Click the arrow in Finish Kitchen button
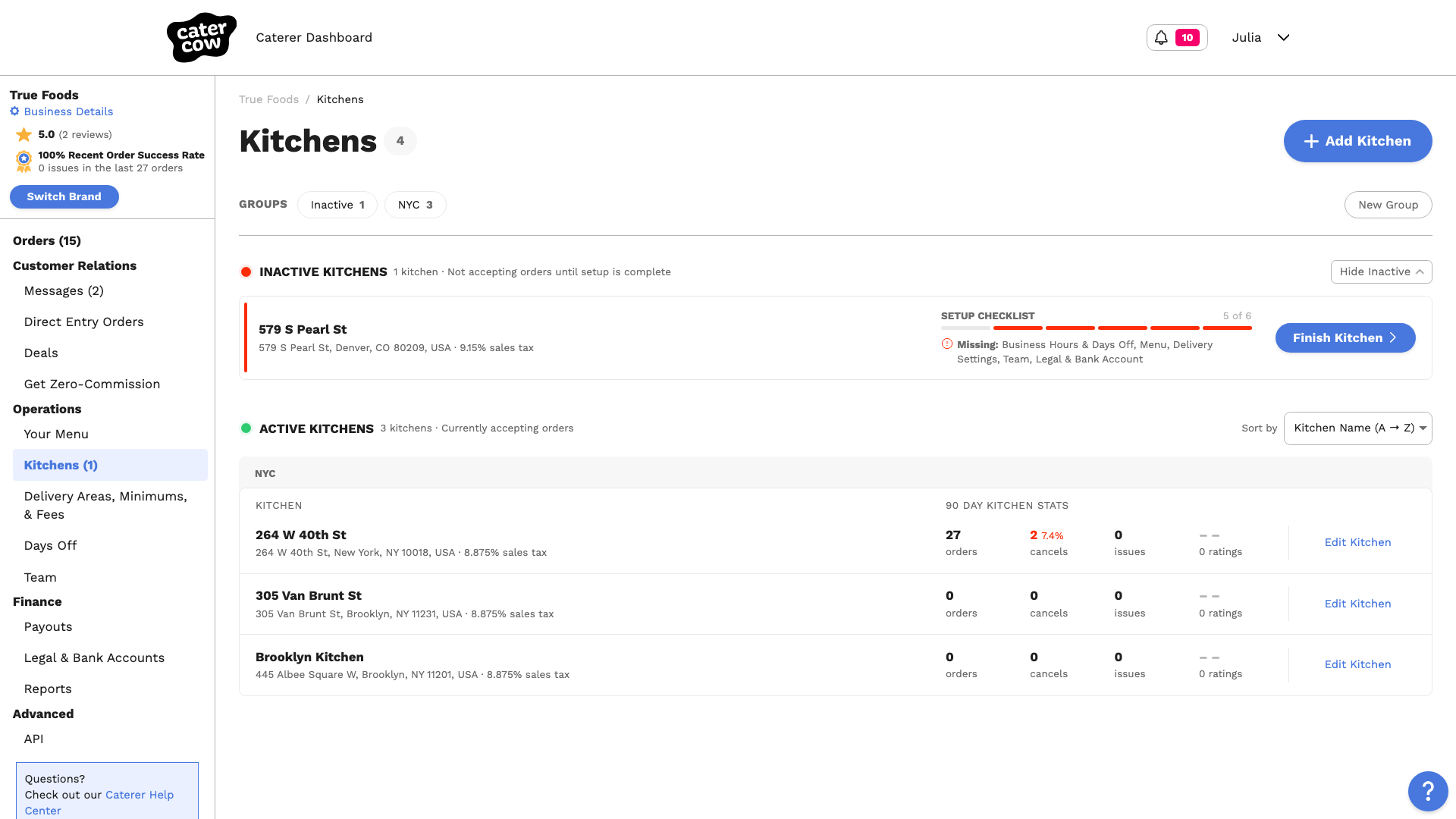The image size is (1456, 819). 1393,338
